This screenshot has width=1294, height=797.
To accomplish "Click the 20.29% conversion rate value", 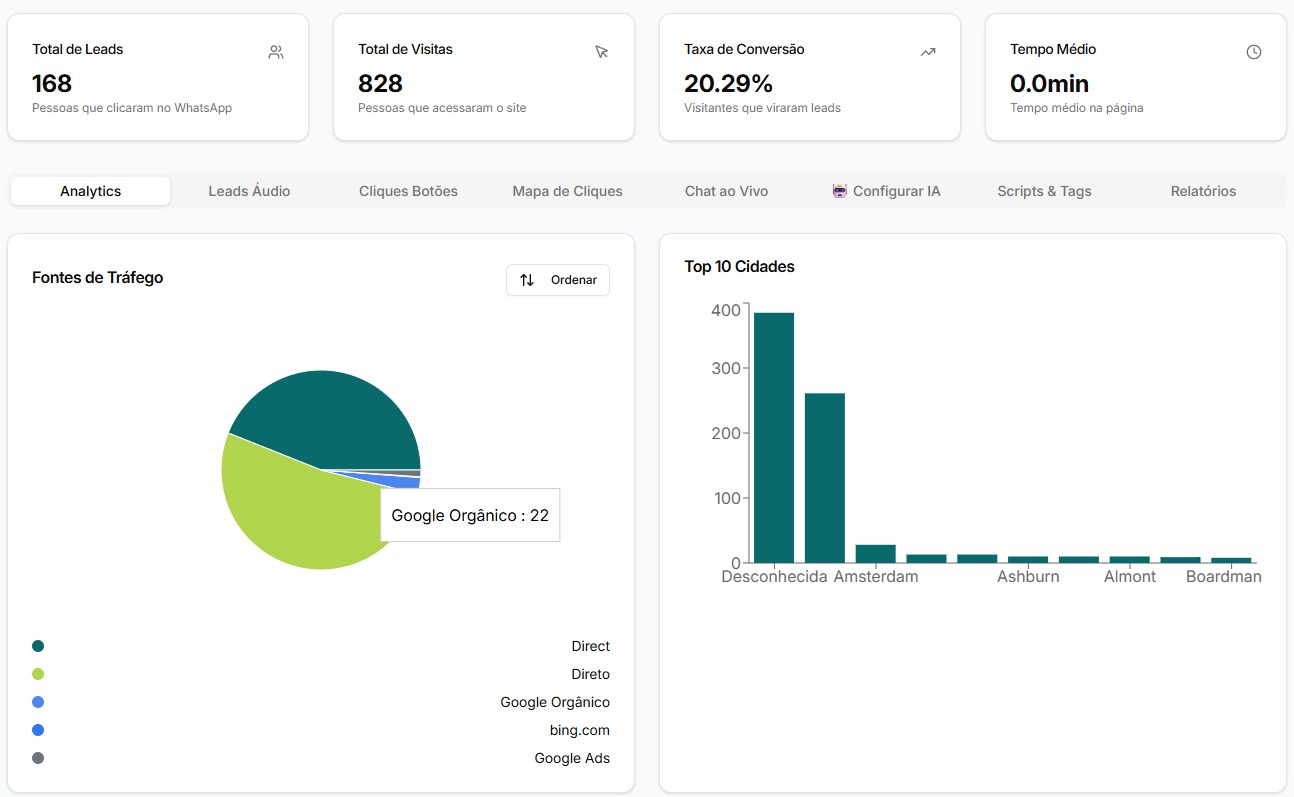I will 729,83.
